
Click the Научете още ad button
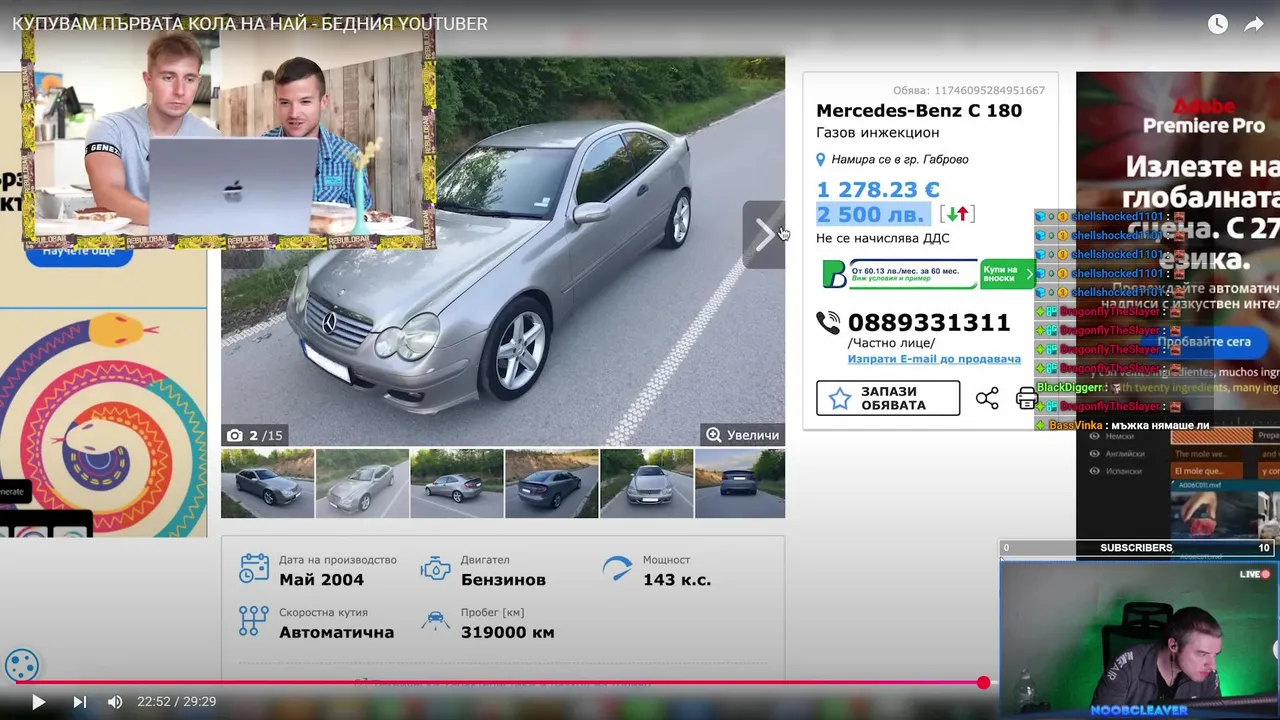click(79, 251)
